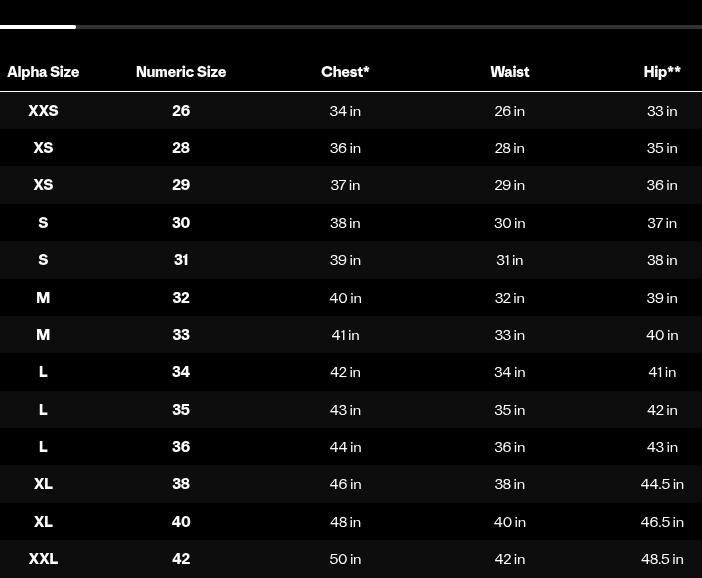Click numeric size 29 in XS row

181,184
